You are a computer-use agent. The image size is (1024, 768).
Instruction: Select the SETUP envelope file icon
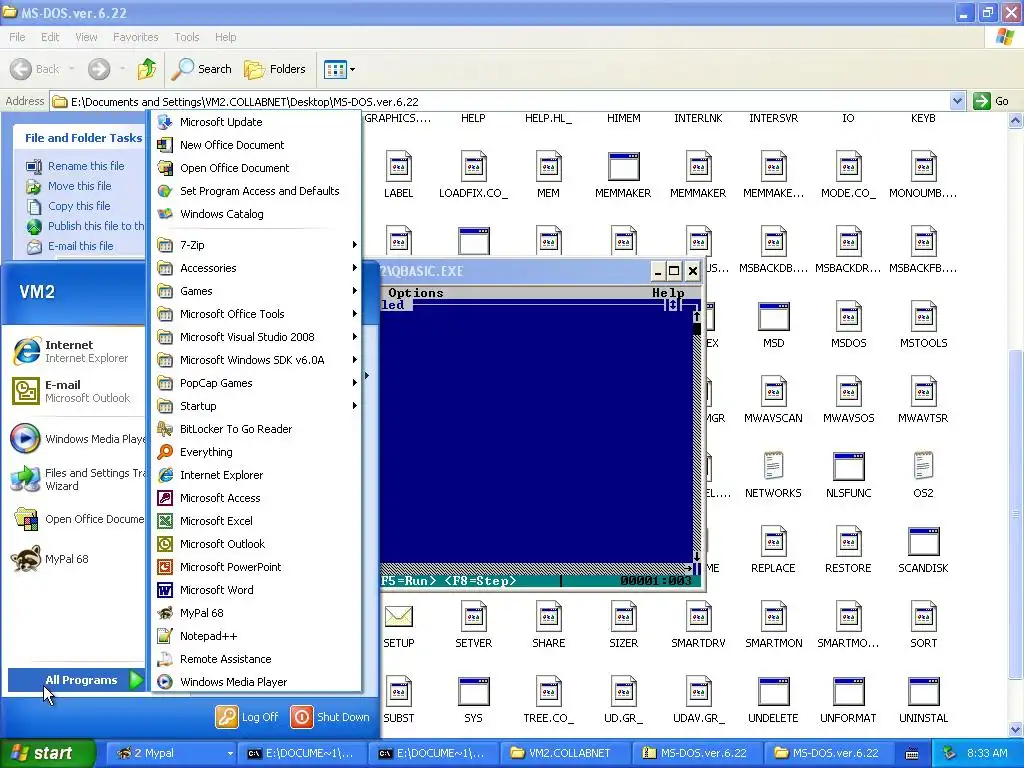pyautogui.click(x=398, y=616)
